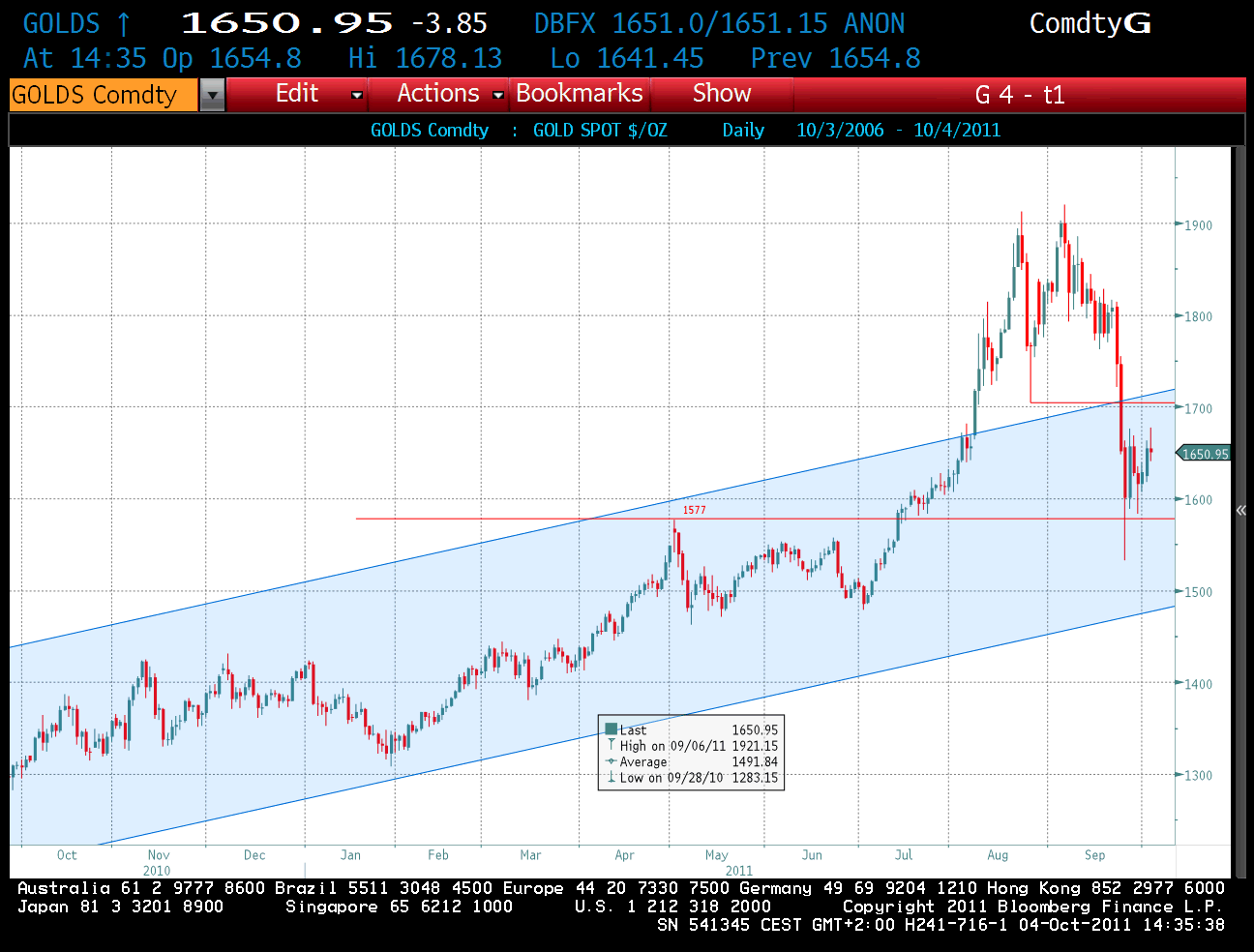Click the Nov month axis label

pos(159,855)
